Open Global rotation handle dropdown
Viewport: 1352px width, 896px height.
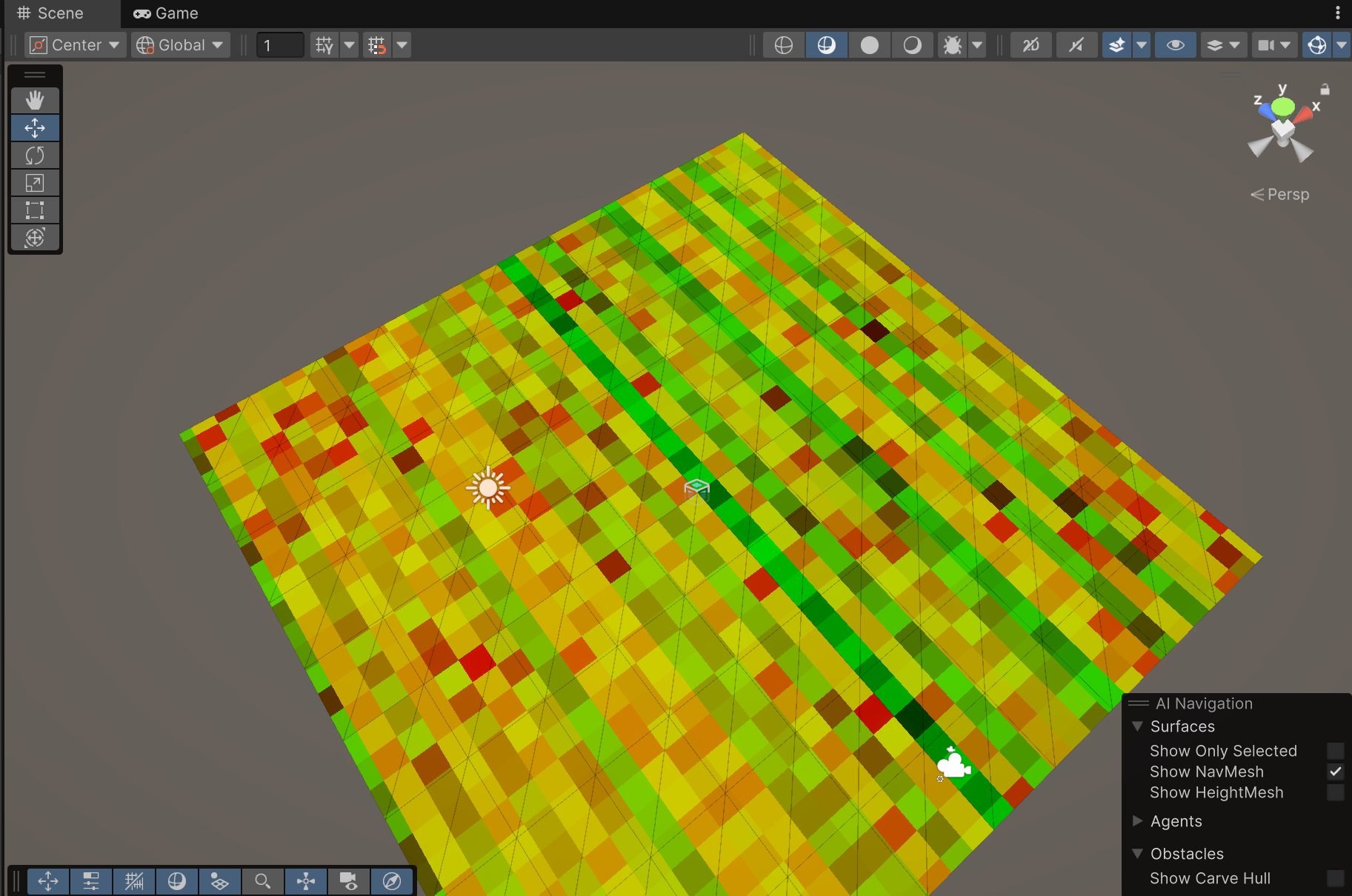click(180, 45)
